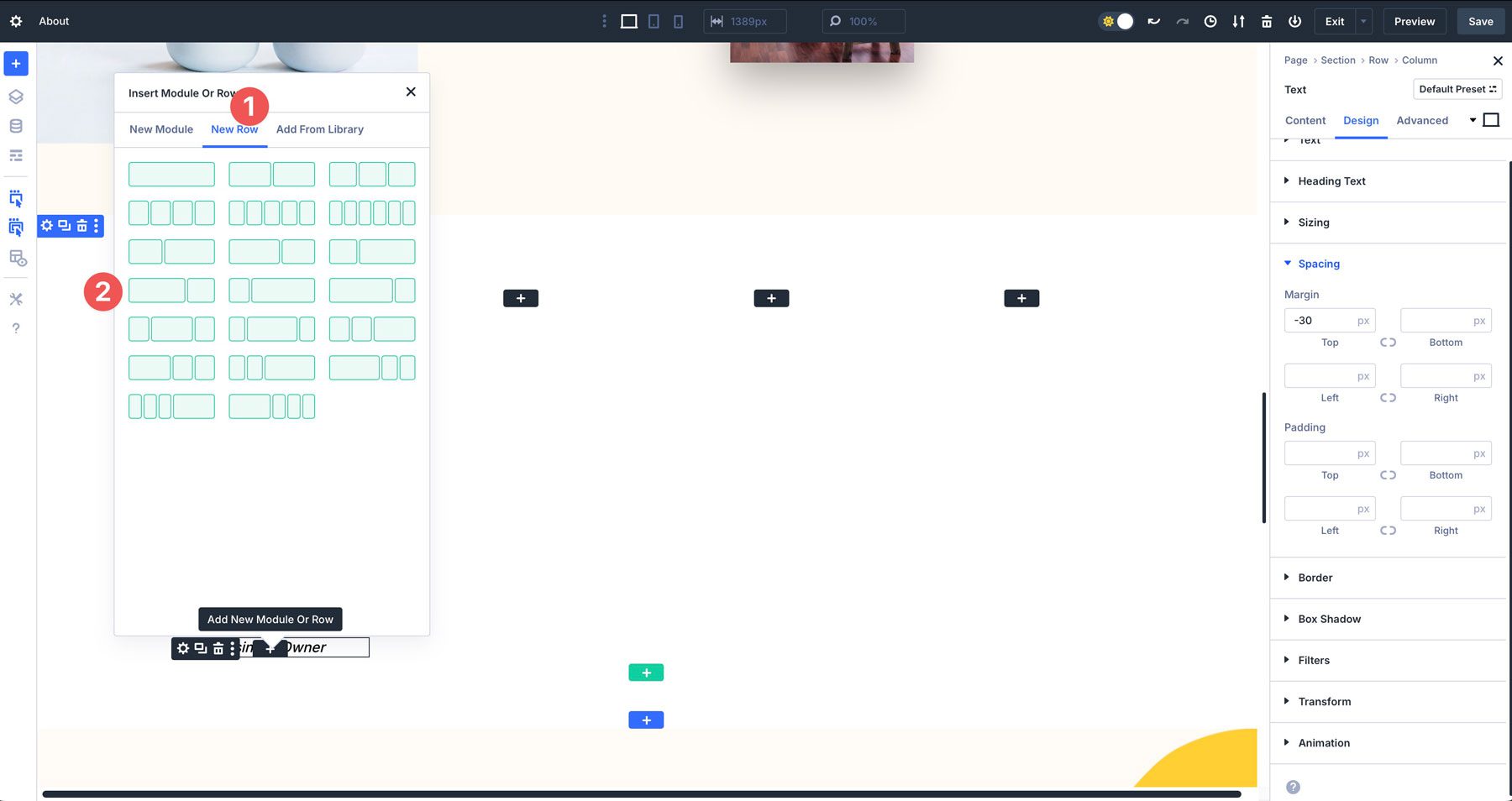Image resolution: width=1512 pixels, height=801 pixels.
Task: Expand the Border settings section
Action: click(x=1315, y=578)
